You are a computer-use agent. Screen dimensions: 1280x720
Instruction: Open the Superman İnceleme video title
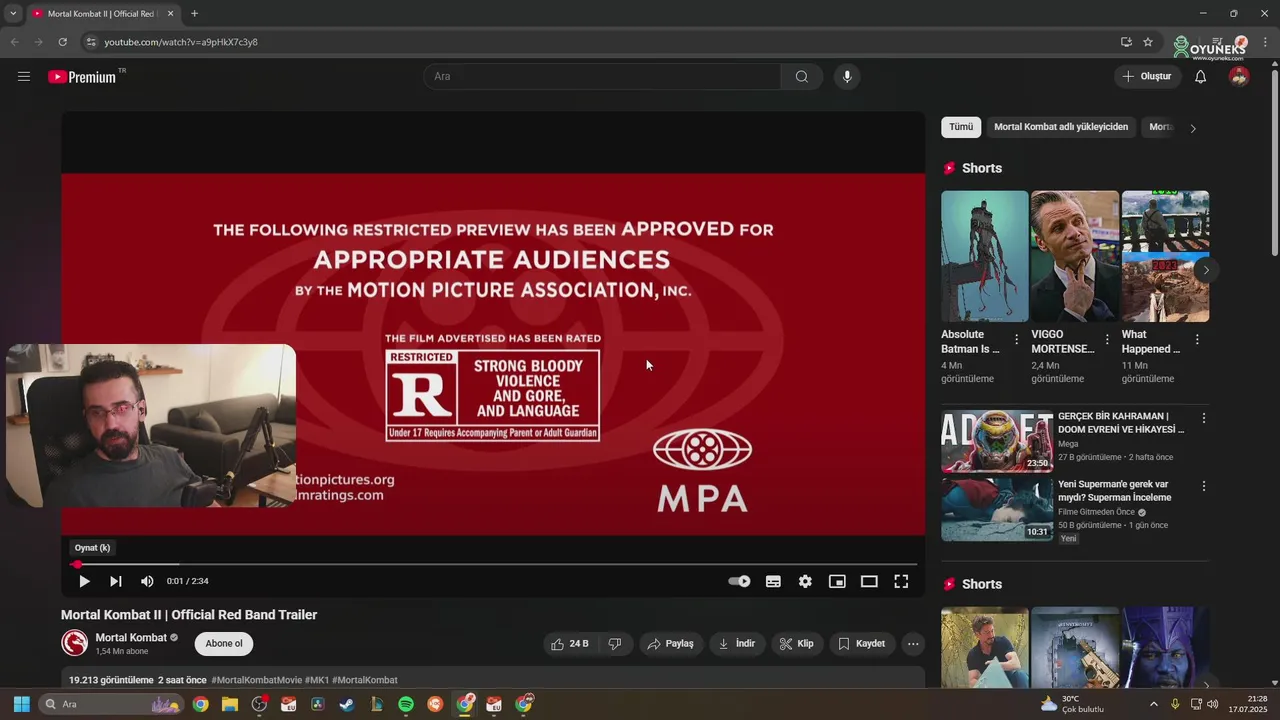coord(1115,491)
